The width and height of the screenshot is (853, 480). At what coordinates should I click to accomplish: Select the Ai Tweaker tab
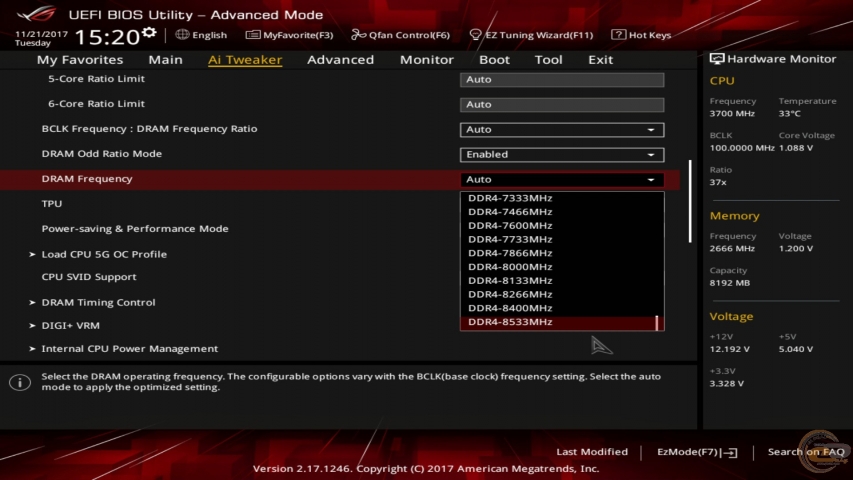pos(245,59)
